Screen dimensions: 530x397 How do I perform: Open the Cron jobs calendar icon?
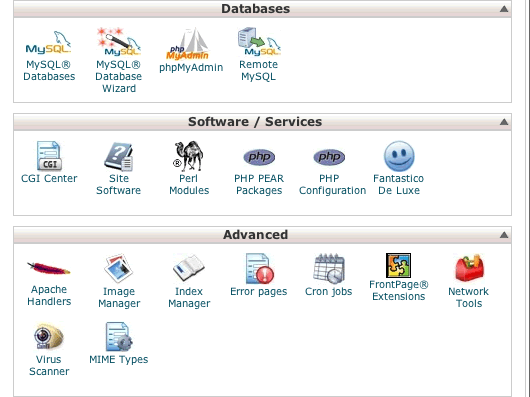tap(329, 269)
